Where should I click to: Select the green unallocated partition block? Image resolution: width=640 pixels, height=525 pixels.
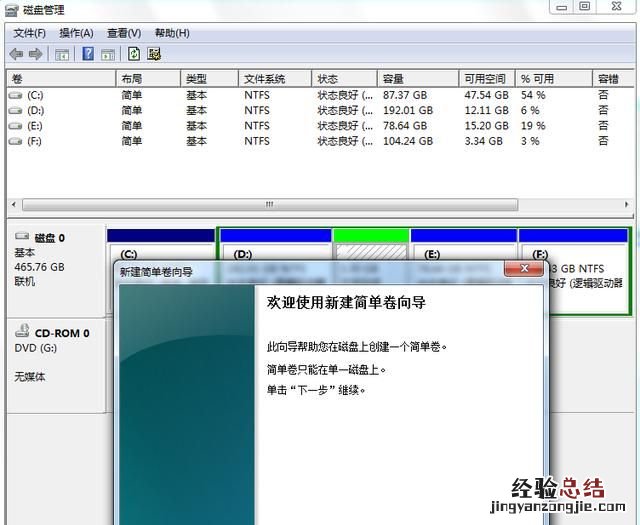[370, 249]
